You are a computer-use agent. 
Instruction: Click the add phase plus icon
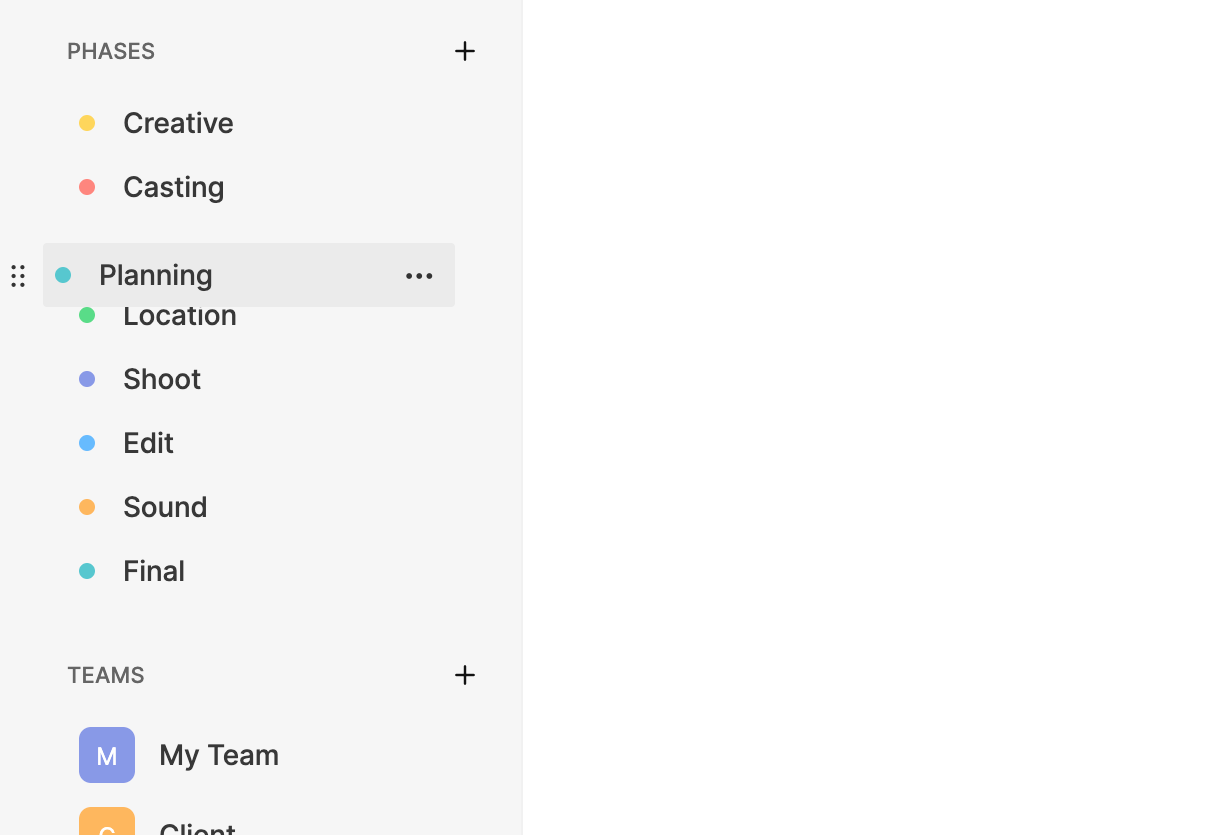(465, 51)
